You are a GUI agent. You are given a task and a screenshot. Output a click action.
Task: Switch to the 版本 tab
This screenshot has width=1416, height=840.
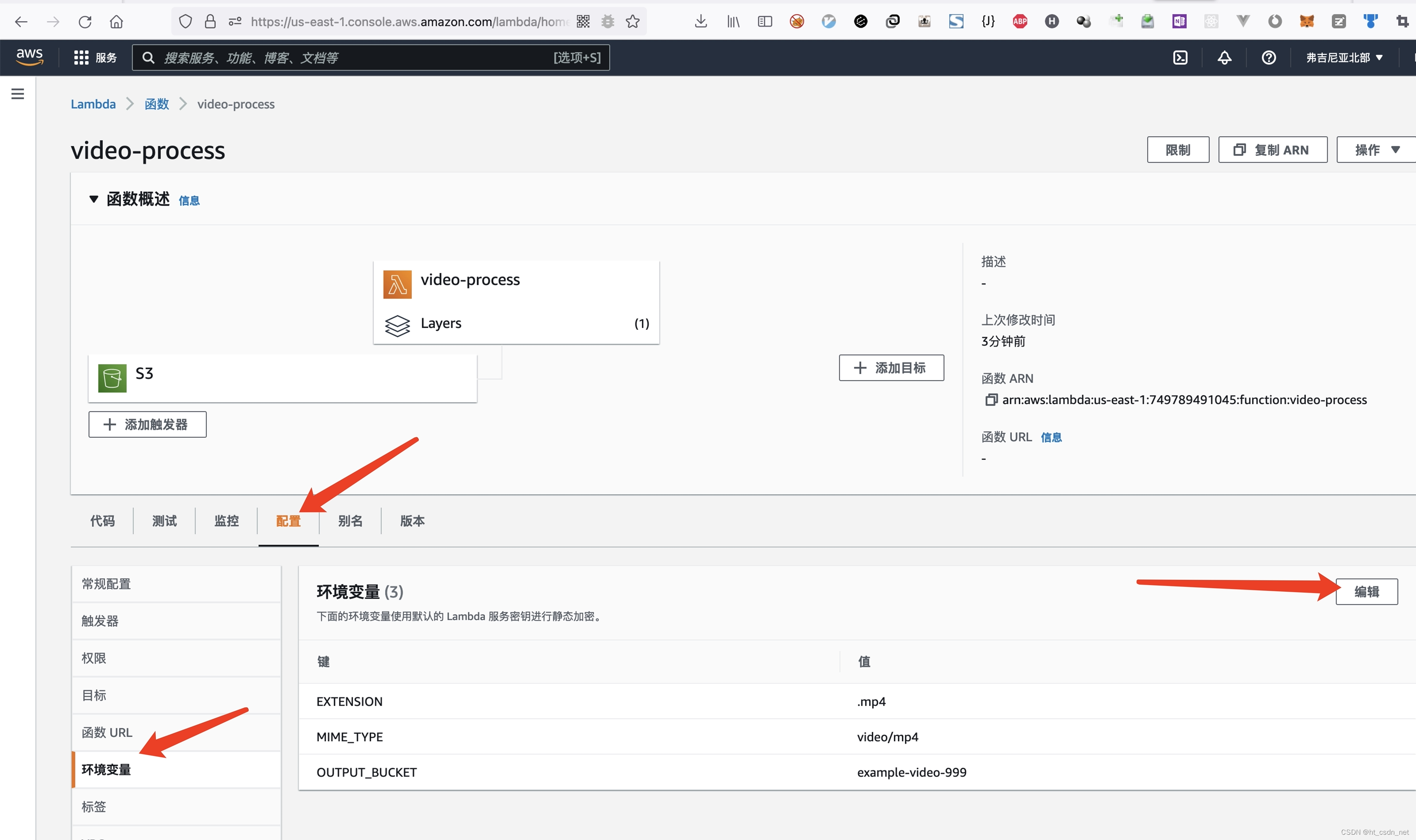(412, 521)
